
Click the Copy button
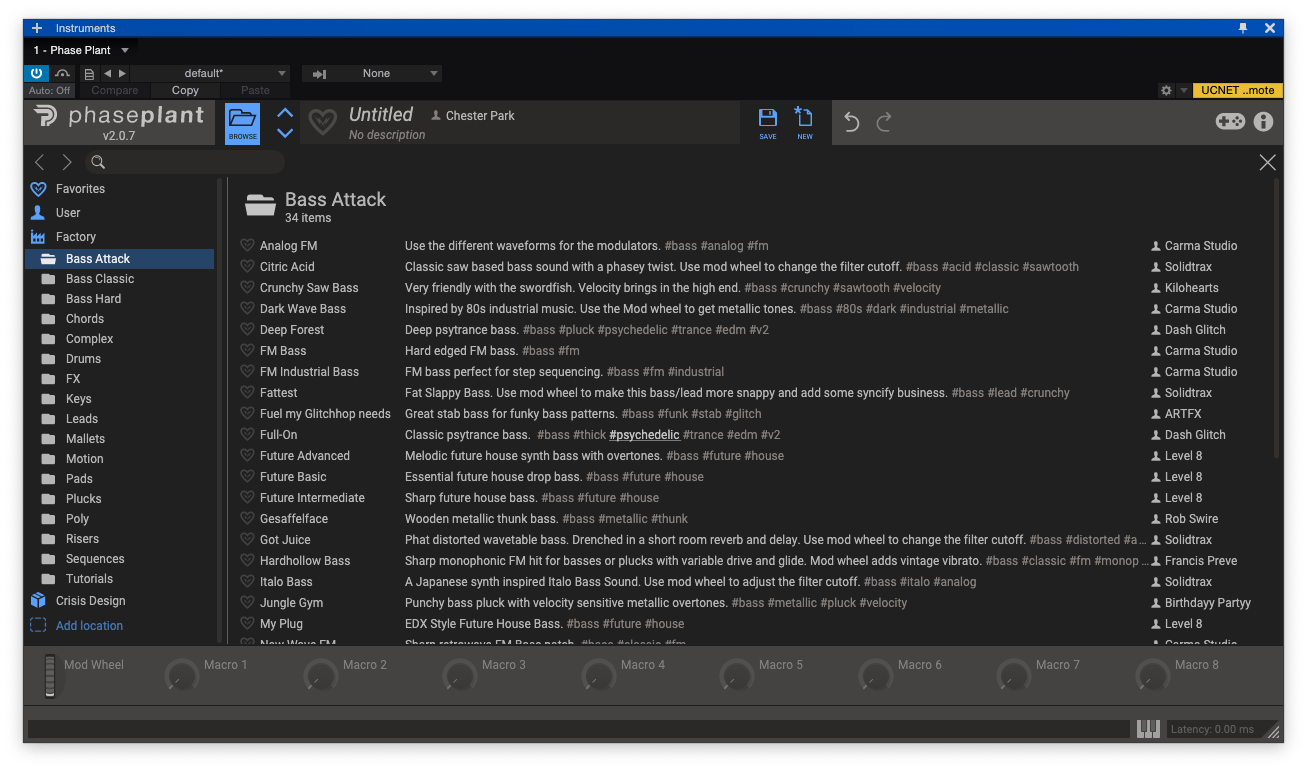pyautogui.click(x=185, y=90)
